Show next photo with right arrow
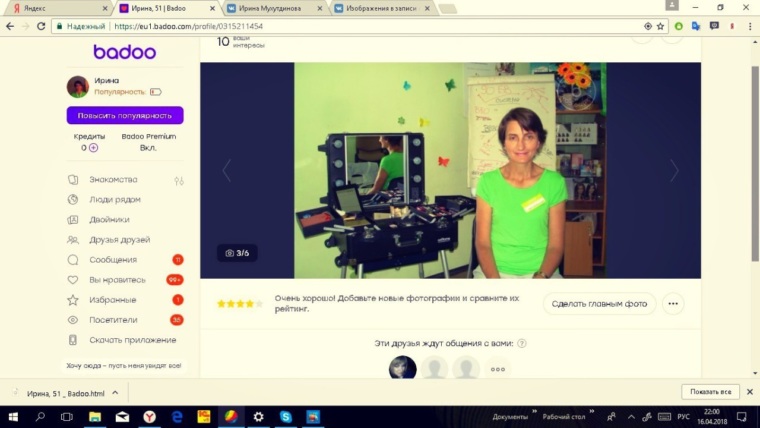760x428 pixels. pos(674,171)
